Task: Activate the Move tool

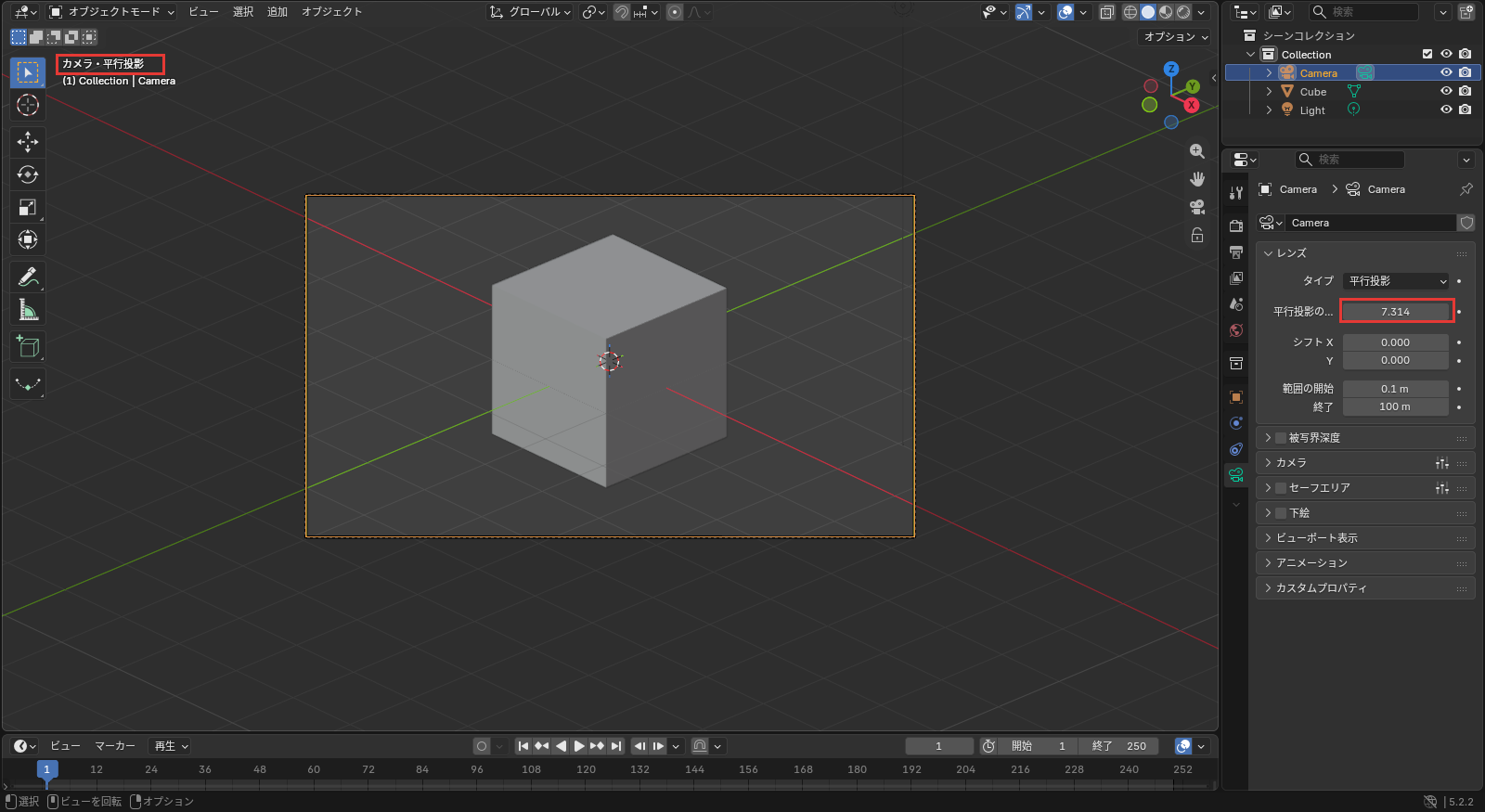Action: point(28,141)
